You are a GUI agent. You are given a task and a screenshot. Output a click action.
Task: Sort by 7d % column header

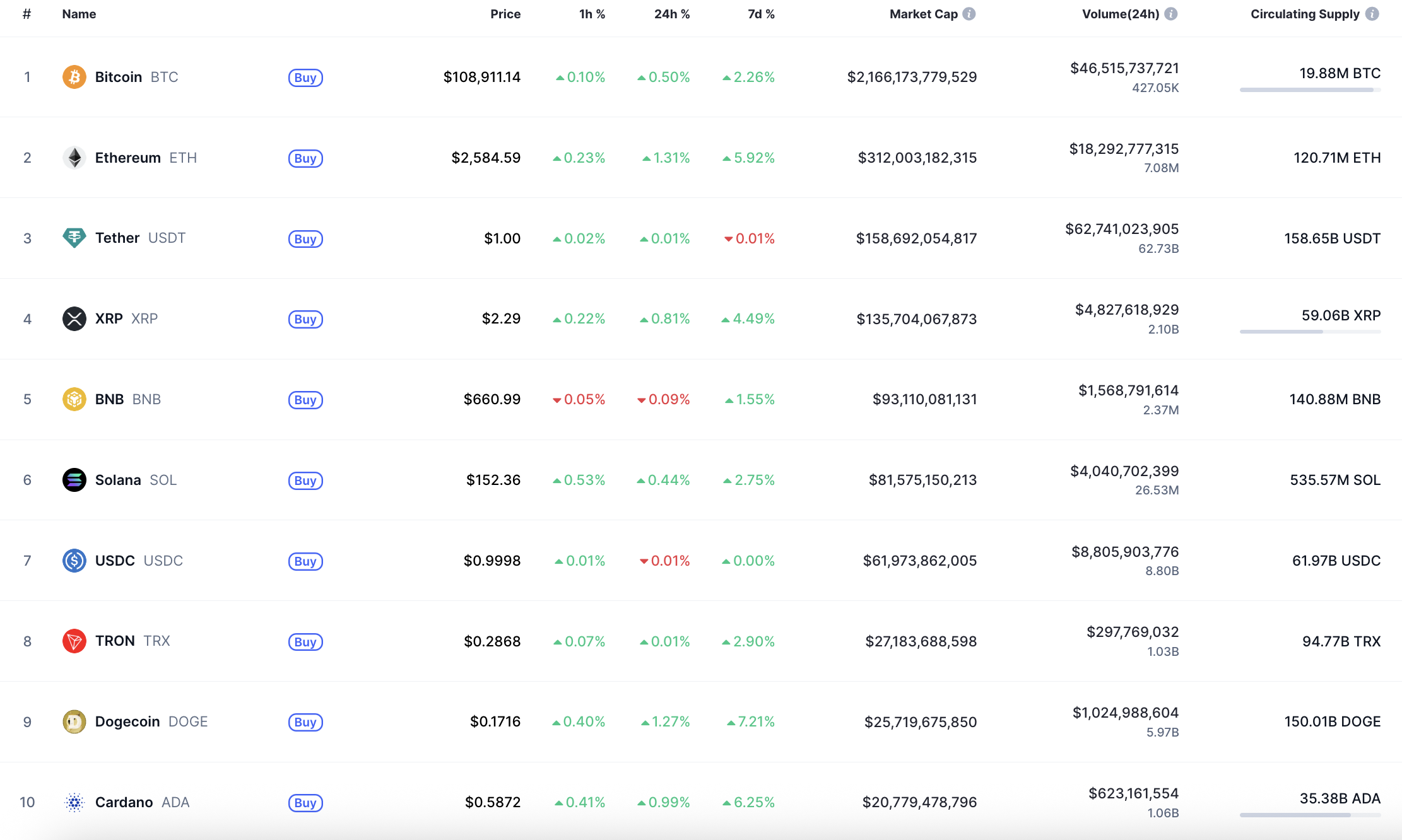(761, 14)
